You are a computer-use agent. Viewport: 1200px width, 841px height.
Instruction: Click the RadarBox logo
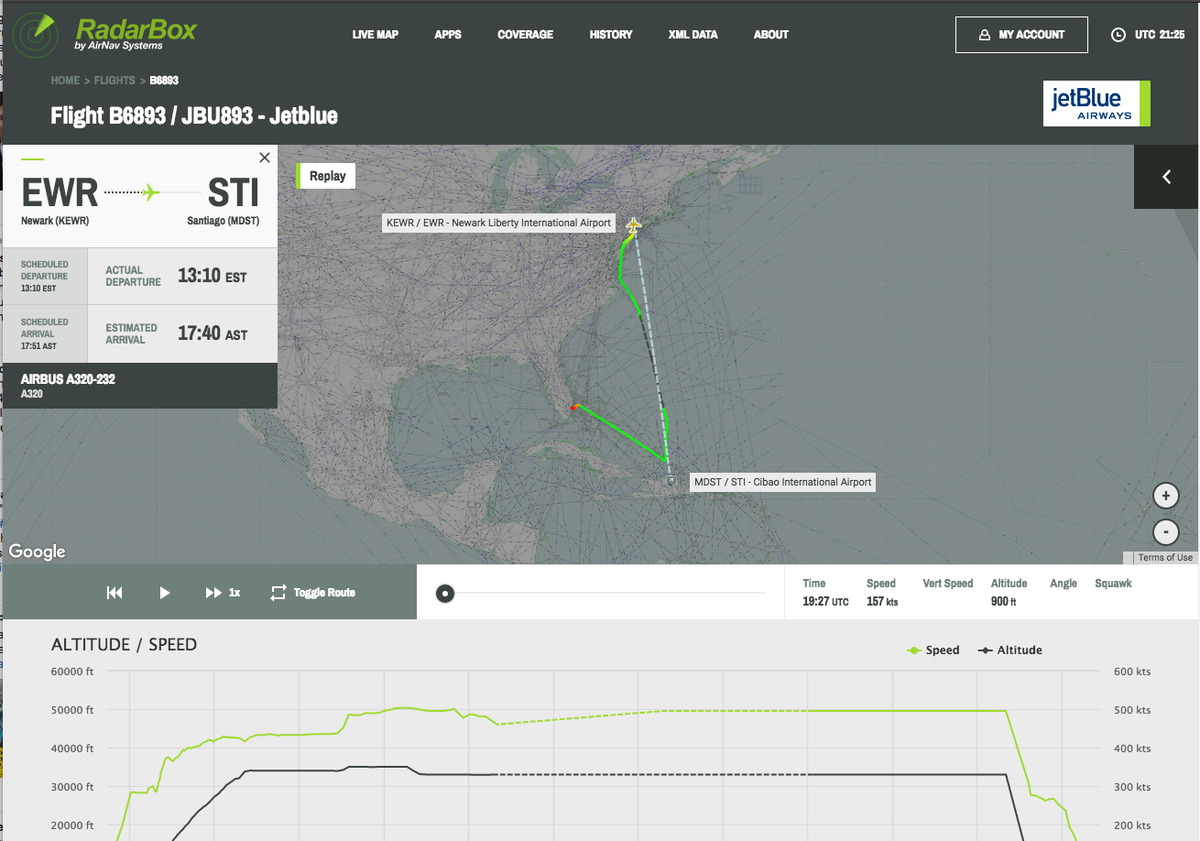click(107, 32)
